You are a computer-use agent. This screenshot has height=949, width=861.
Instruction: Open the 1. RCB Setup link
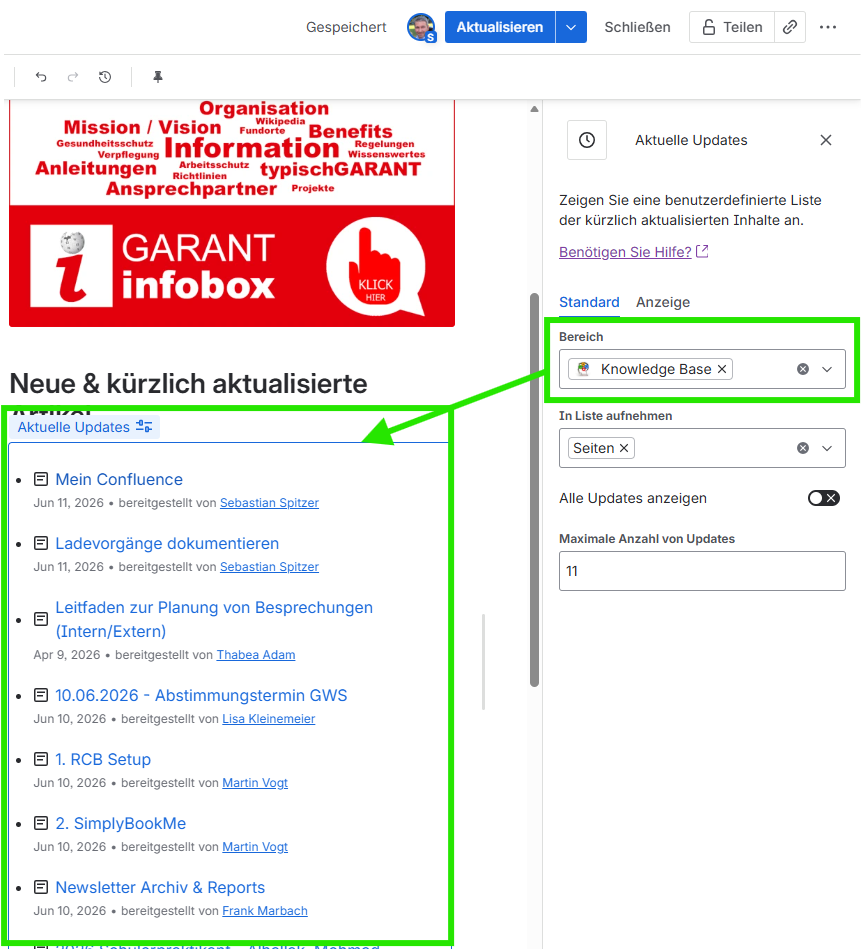(x=103, y=760)
